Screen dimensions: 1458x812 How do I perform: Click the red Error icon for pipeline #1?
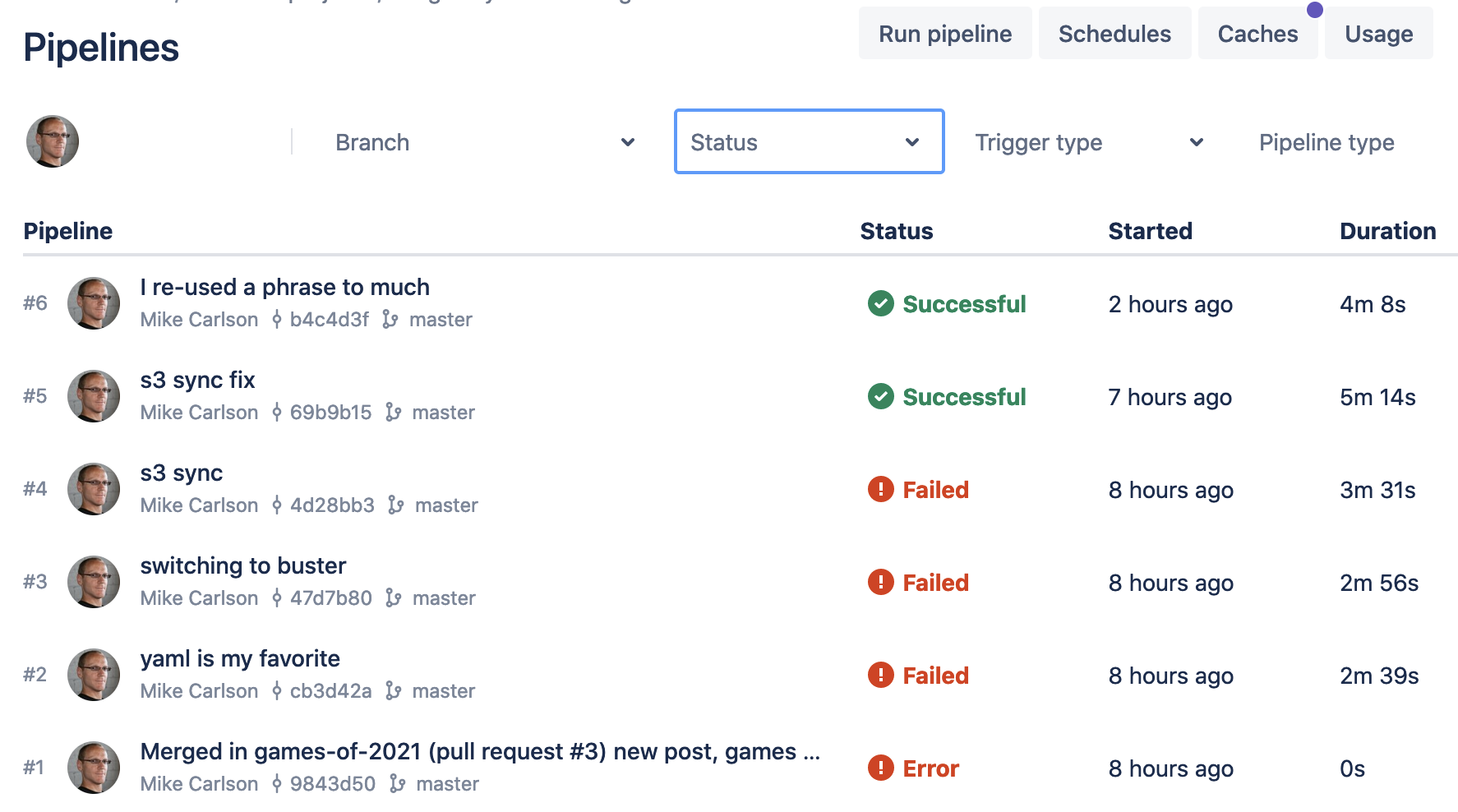[881, 768]
